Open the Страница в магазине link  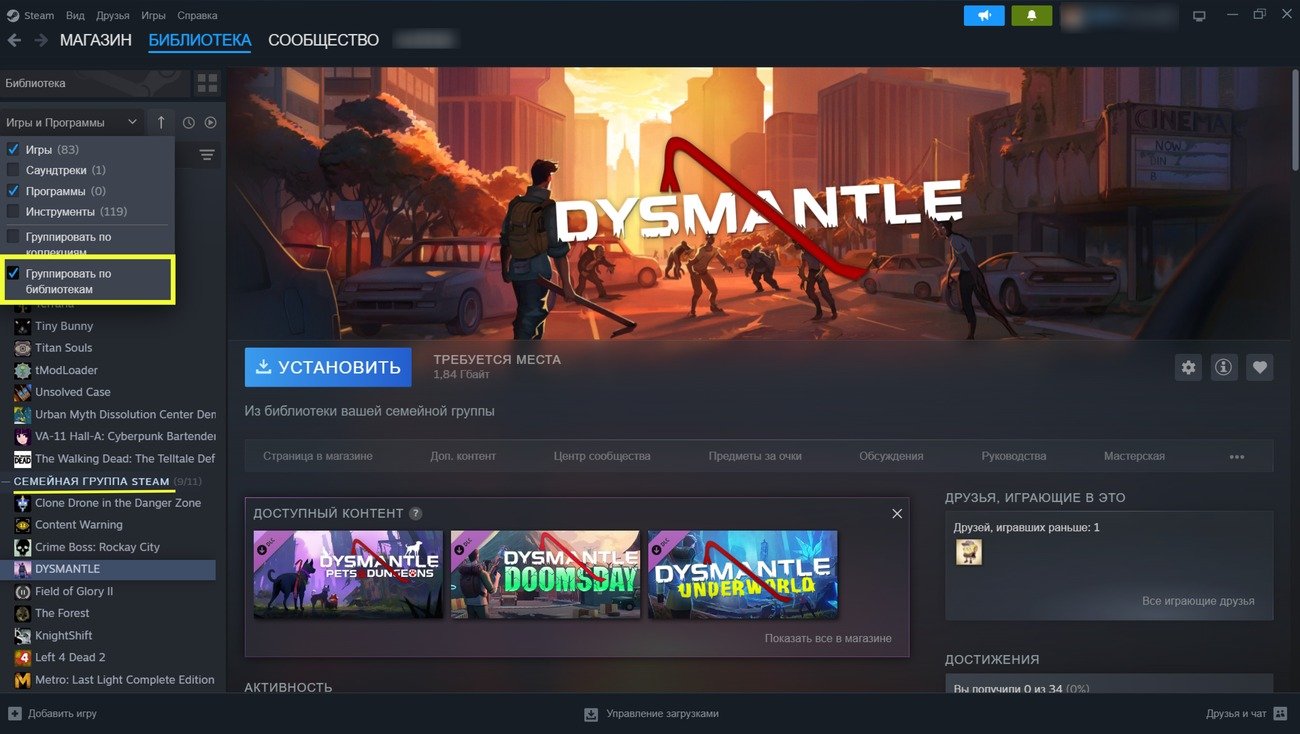click(x=318, y=456)
